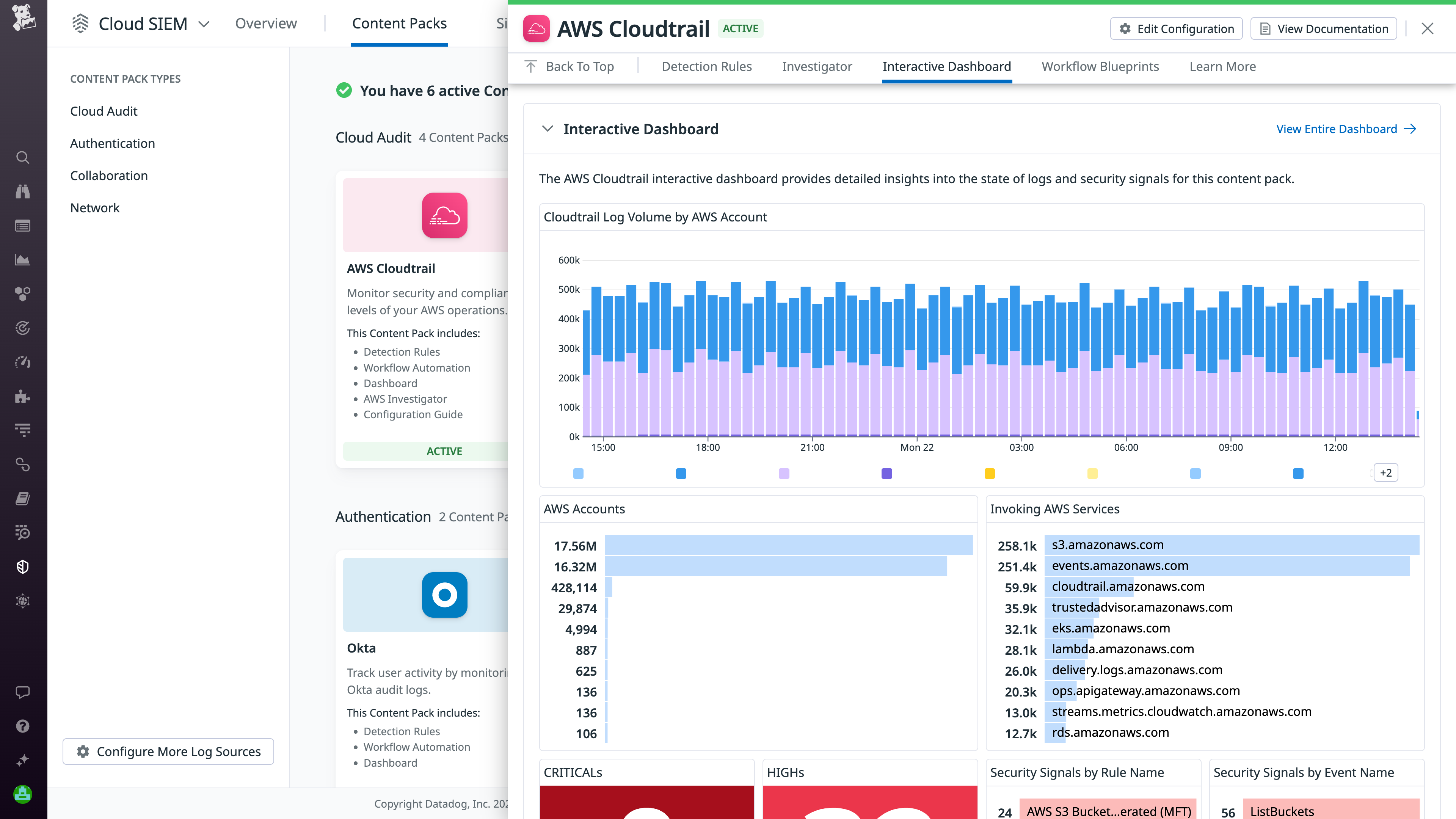Toggle the yellow series in the chart legend

point(990,474)
